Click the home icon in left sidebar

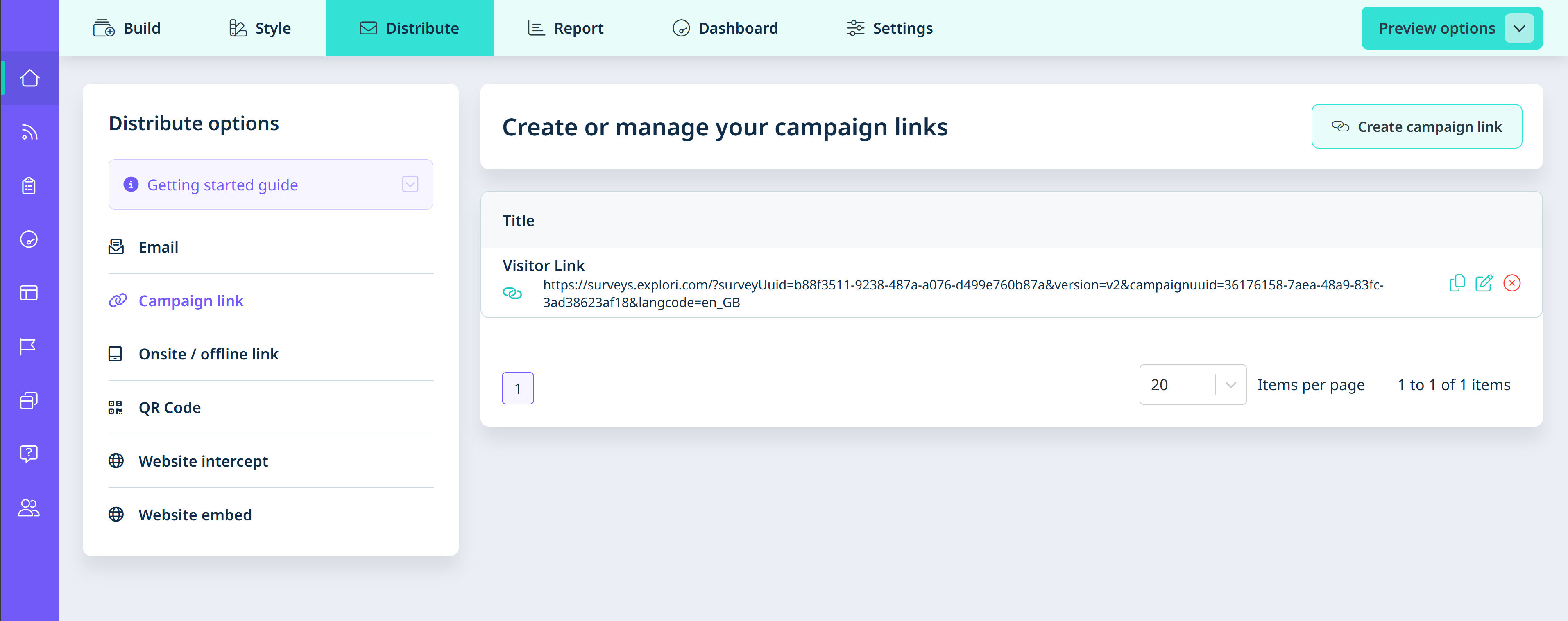click(29, 79)
